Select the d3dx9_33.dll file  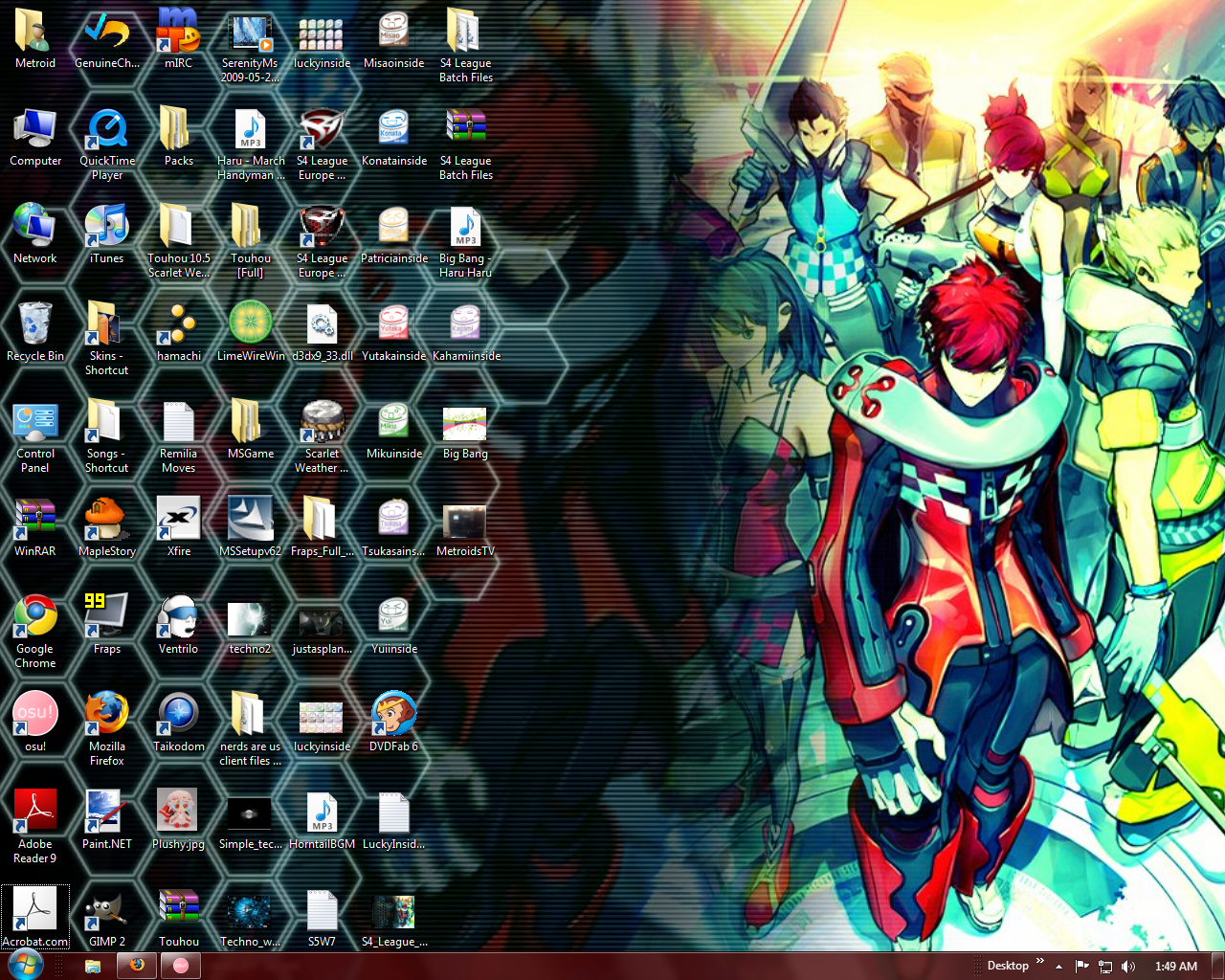click(x=323, y=332)
